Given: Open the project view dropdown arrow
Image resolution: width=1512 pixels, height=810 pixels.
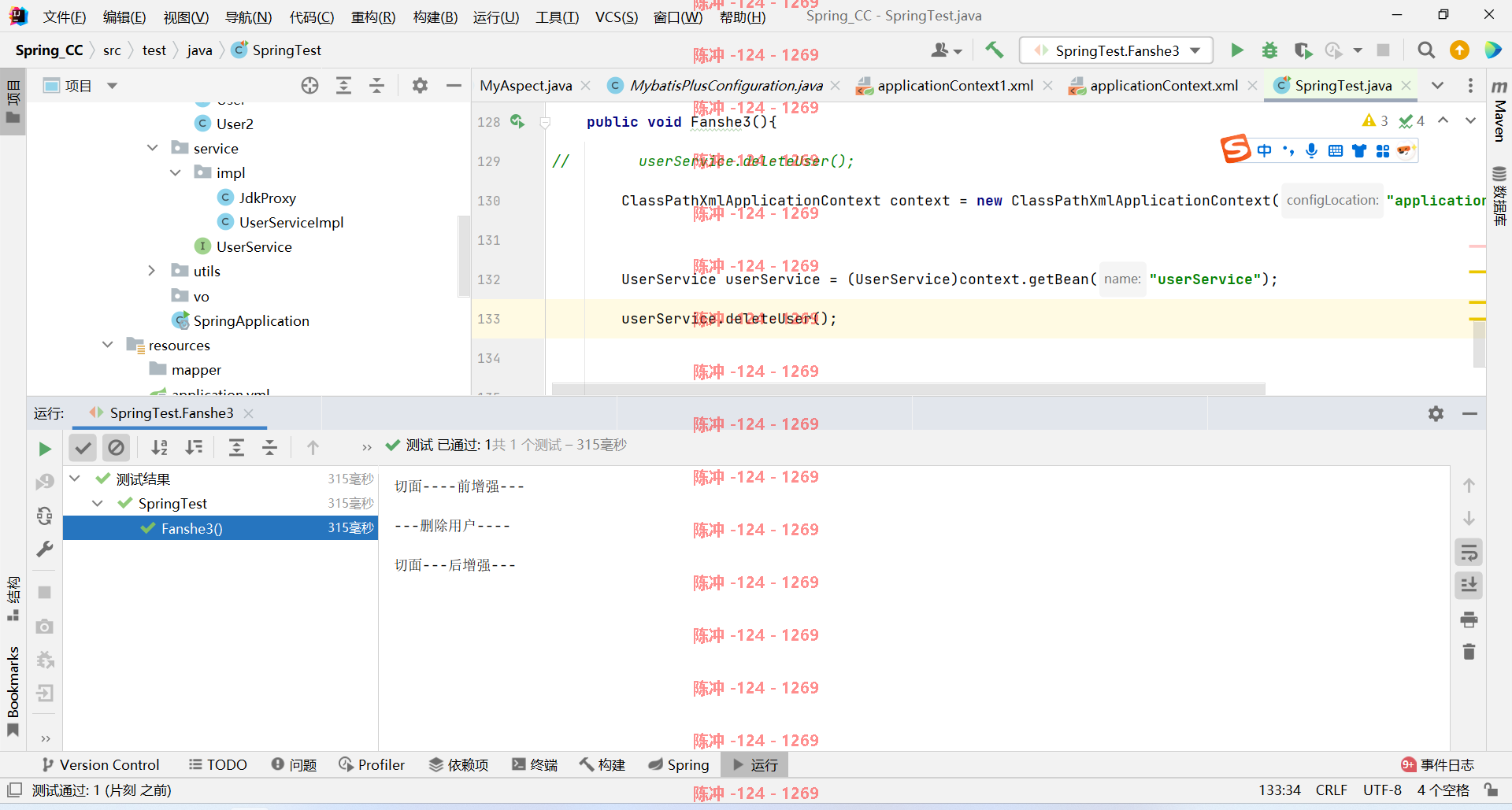Looking at the screenshot, I should click(112, 86).
